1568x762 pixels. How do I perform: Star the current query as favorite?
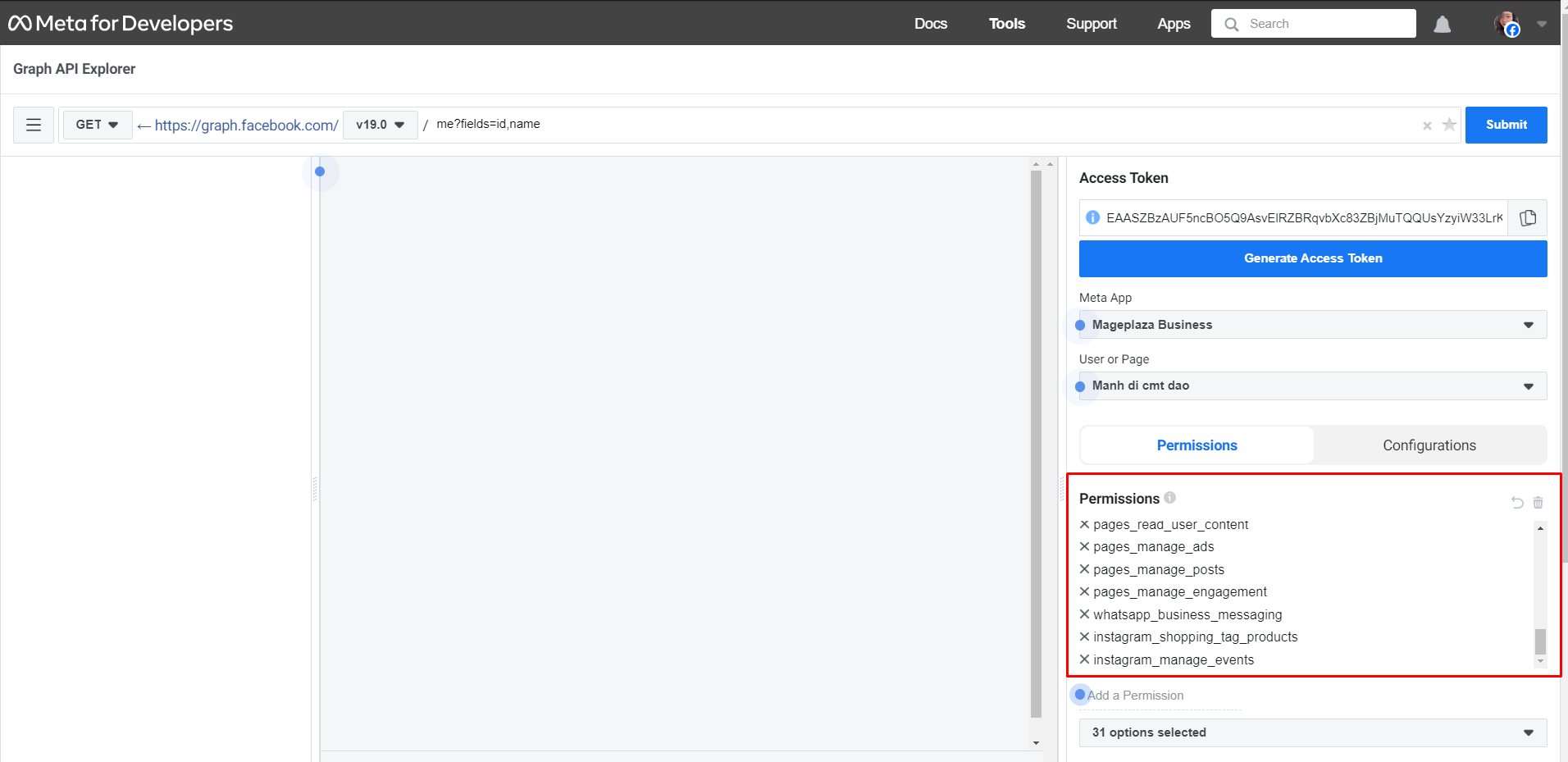[x=1449, y=125]
